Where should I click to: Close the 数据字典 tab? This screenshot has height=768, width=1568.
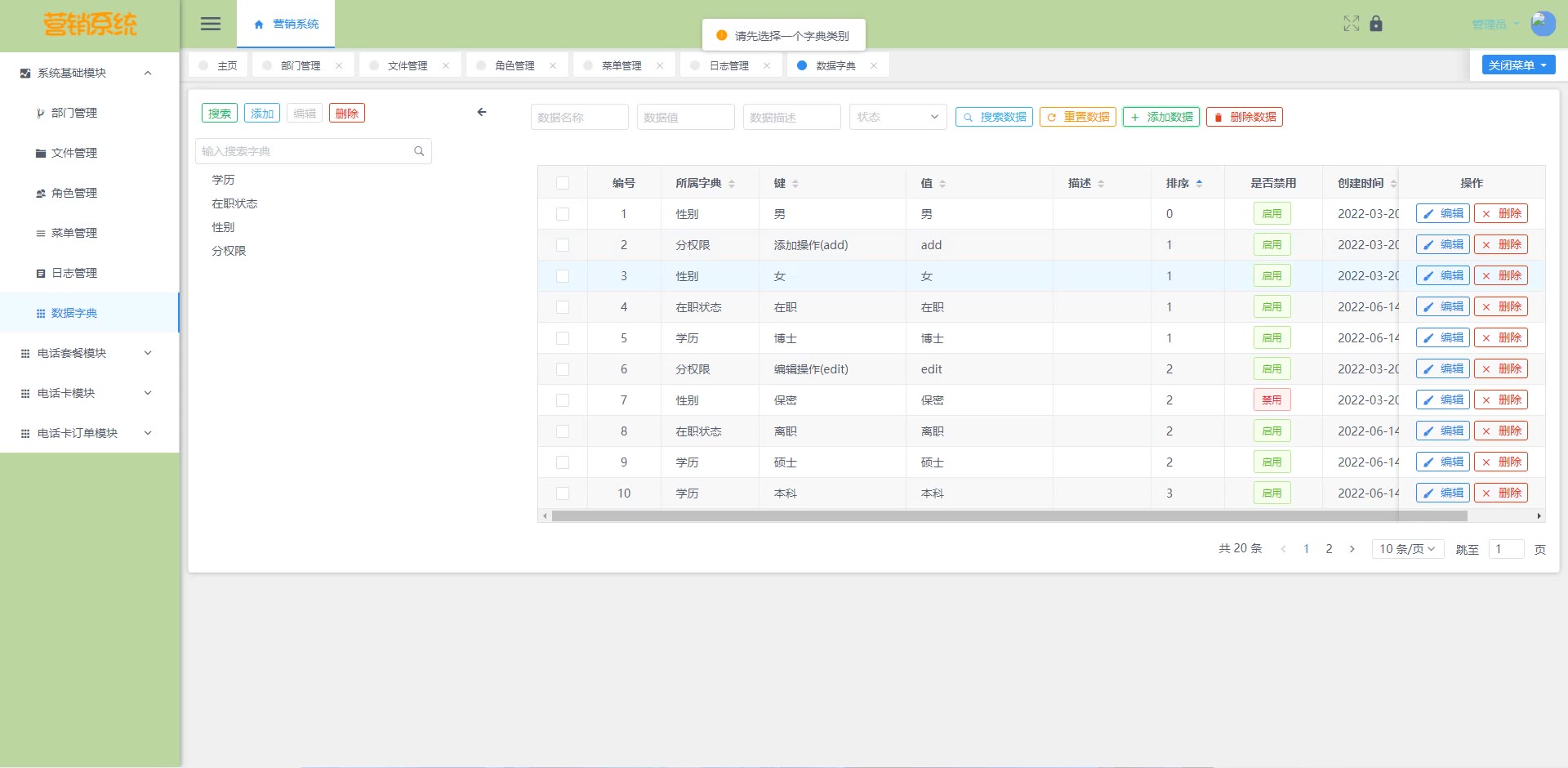(874, 65)
